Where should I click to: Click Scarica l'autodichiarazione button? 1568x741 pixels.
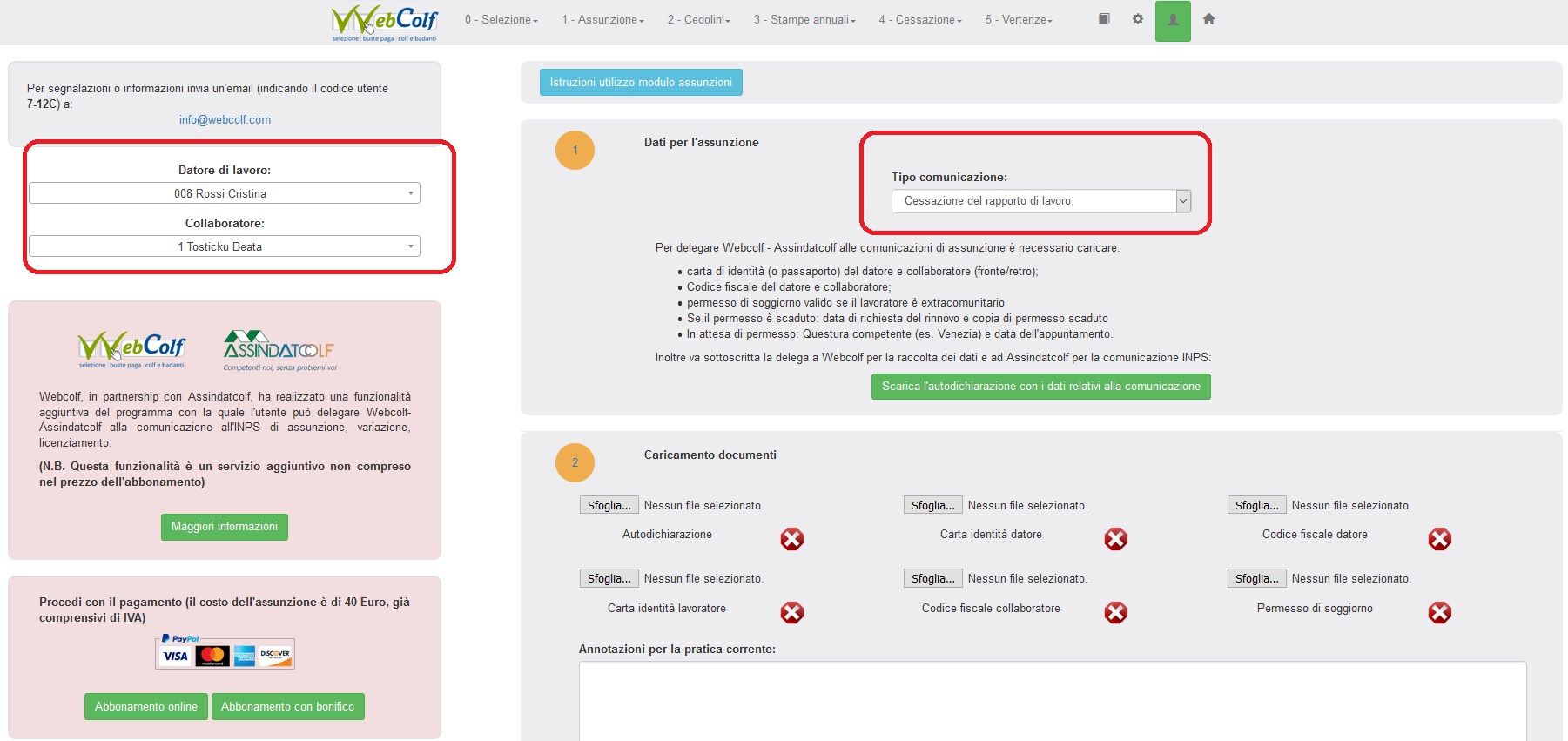point(1041,387)
